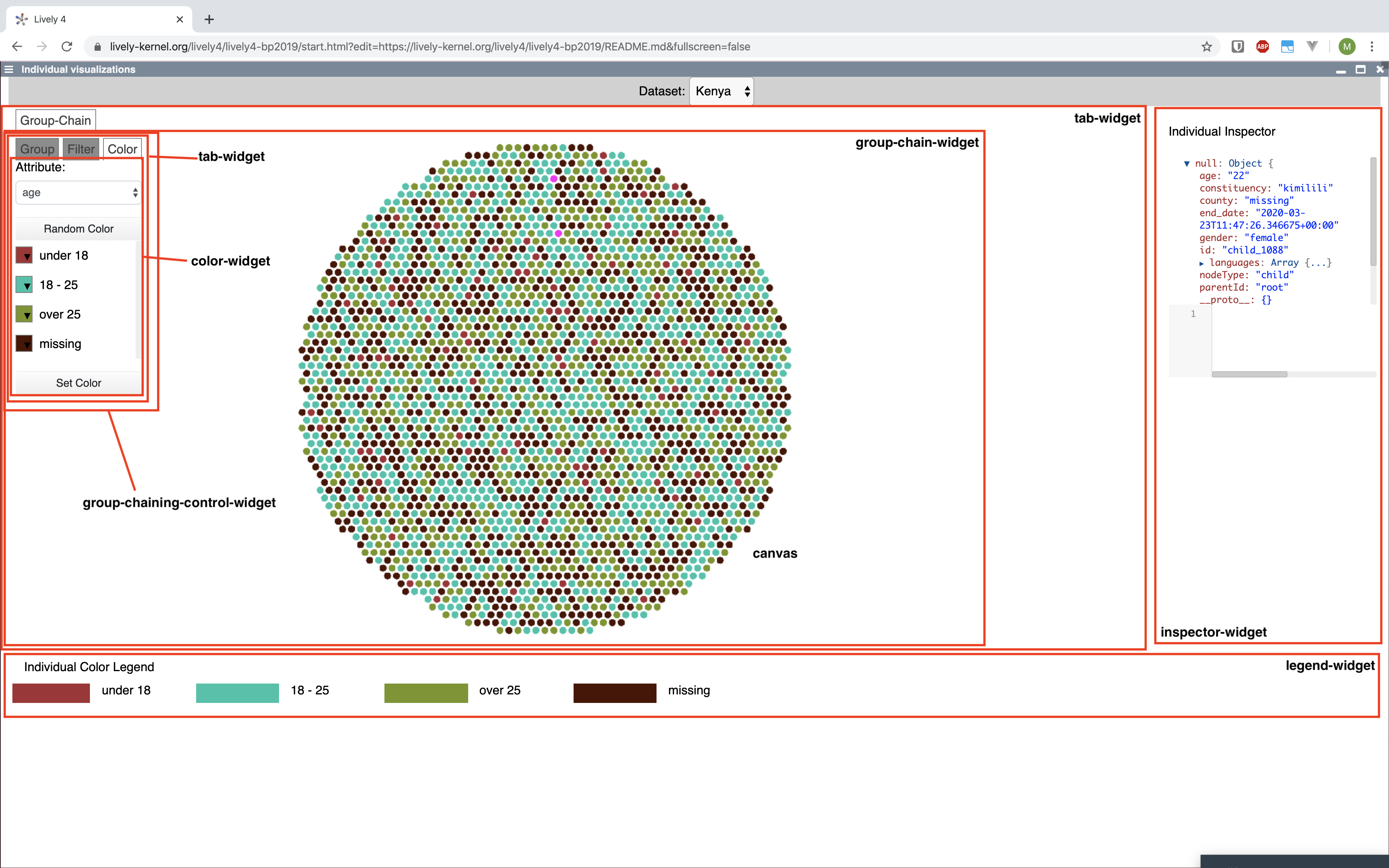Switch to the Filter tab
1389x868 pixels.
(x=81, y=149)
